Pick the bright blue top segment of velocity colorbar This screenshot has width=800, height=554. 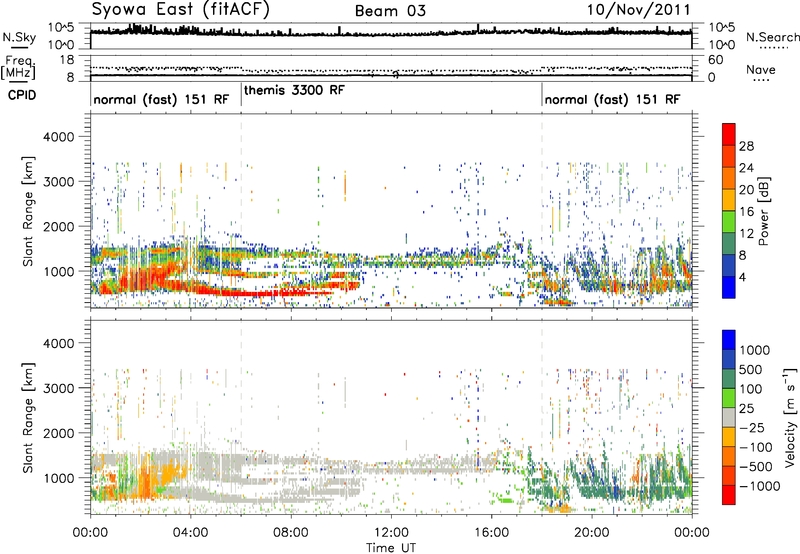[729, 340]
